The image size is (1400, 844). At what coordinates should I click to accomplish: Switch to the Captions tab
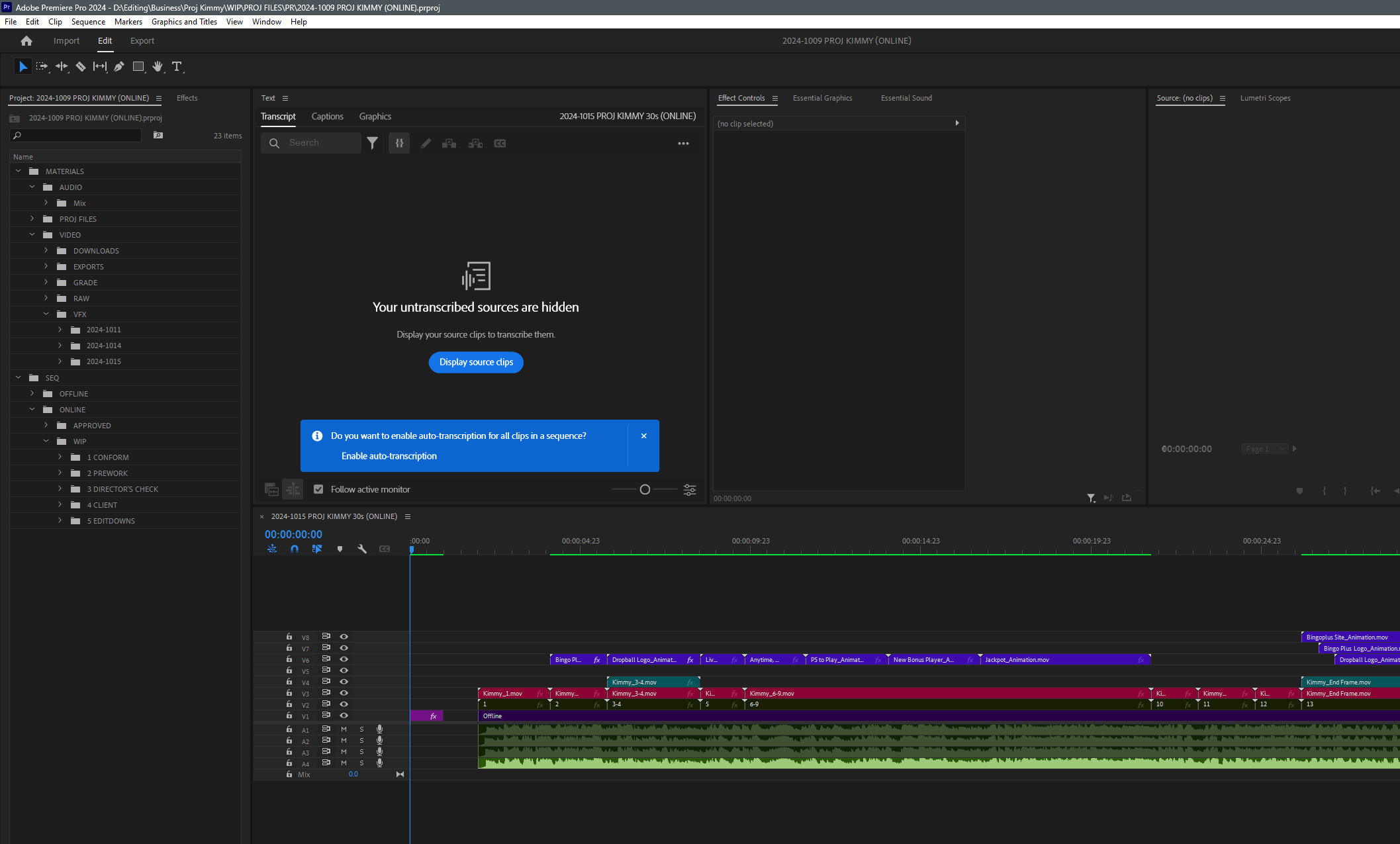[327, 116]
